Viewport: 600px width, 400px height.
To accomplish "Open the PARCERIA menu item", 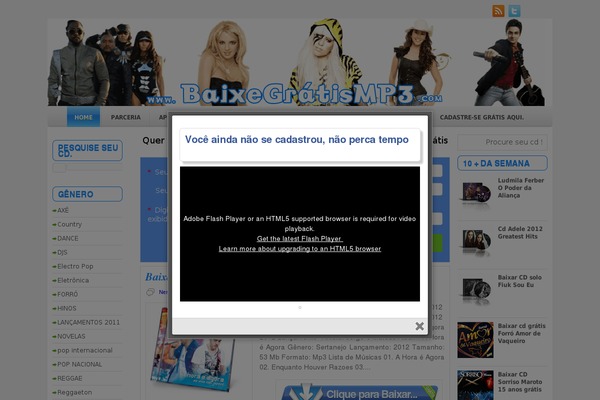I will 126,117.
